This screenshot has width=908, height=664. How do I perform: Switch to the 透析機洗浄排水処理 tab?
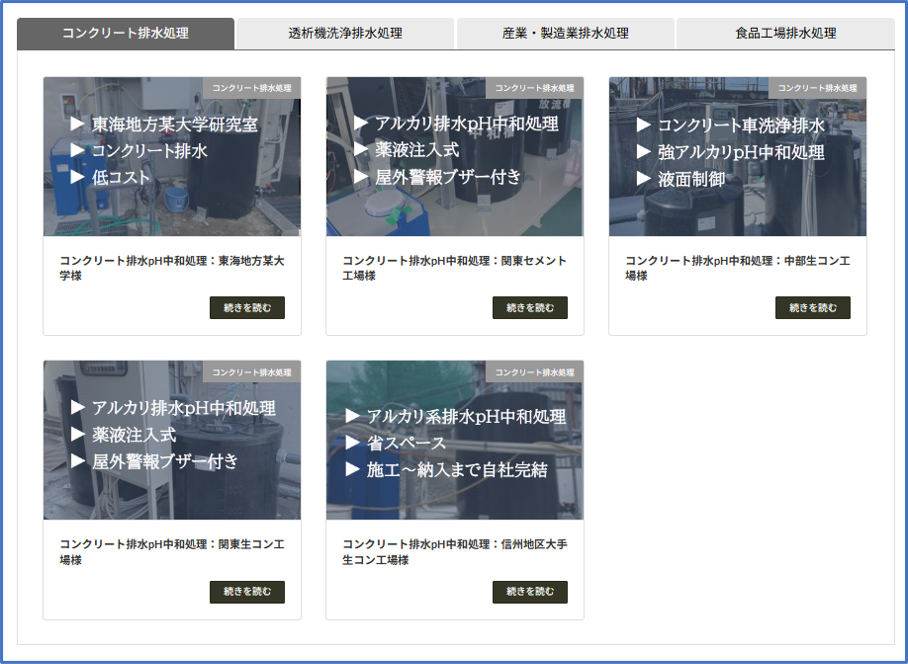coord(345,33)
